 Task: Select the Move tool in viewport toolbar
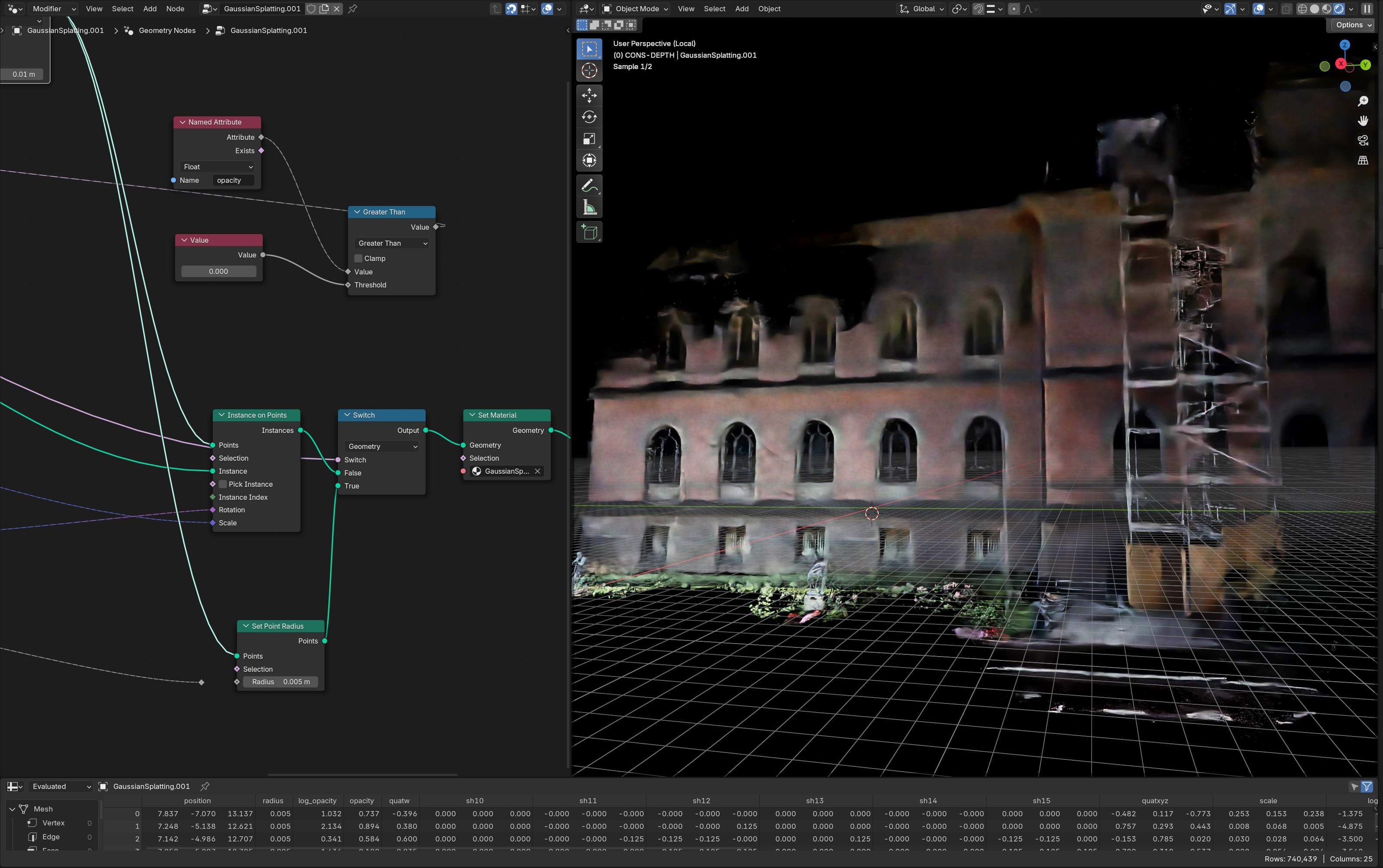[x=589, y=95]
